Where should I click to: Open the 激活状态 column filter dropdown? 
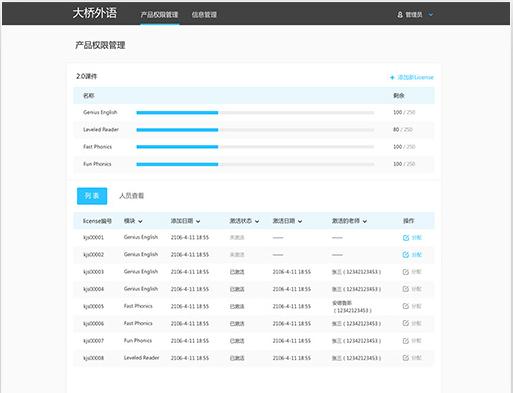257,221
